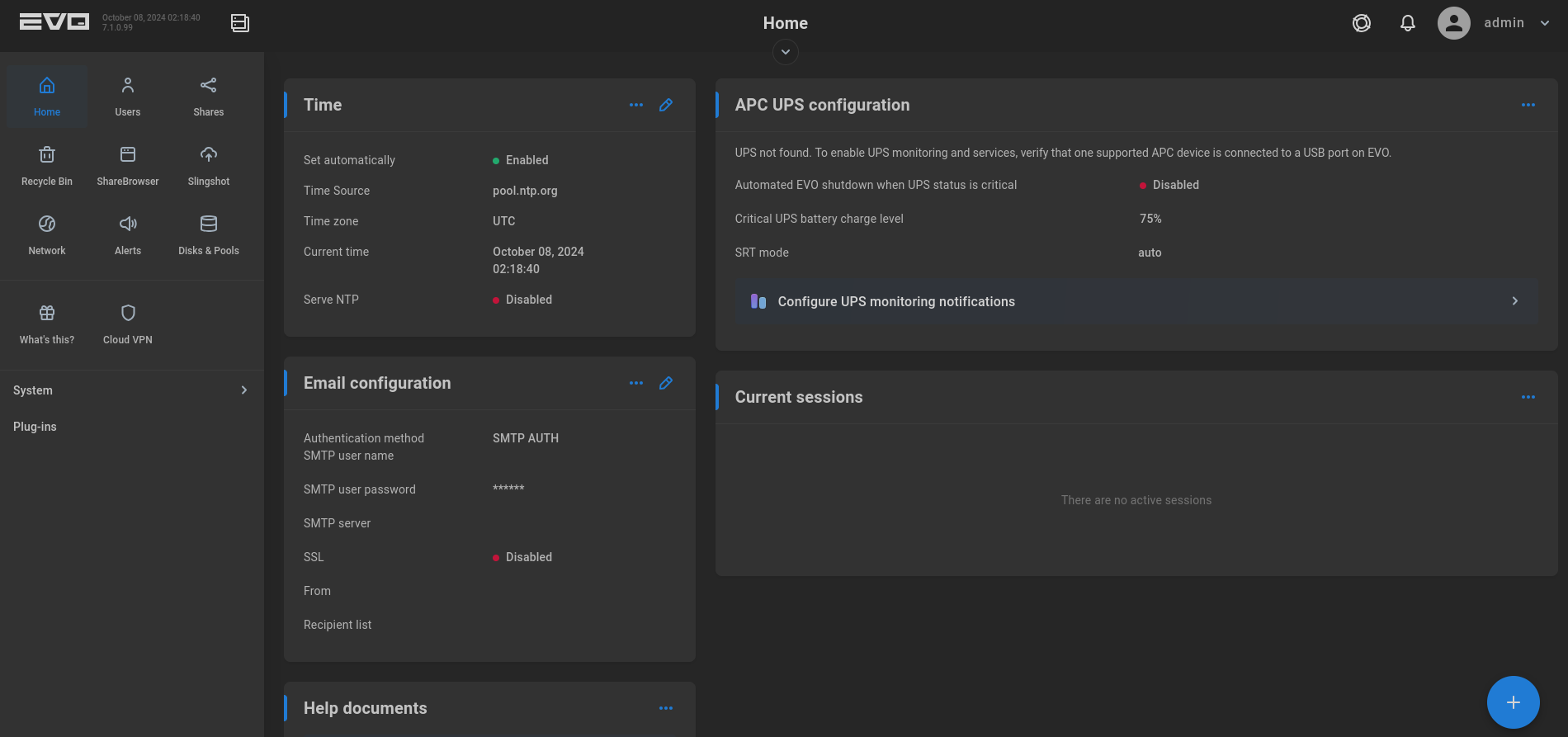Click the EVO logo
Image resolution: width=1568 pixels, height=737 pixels.
click(x=54, y=22)
